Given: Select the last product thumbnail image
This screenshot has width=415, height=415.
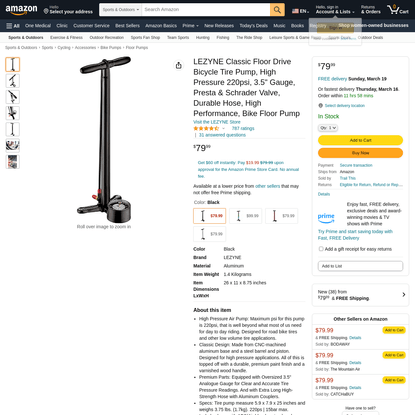Looking at the screenshot, I should tap(13, 162).
